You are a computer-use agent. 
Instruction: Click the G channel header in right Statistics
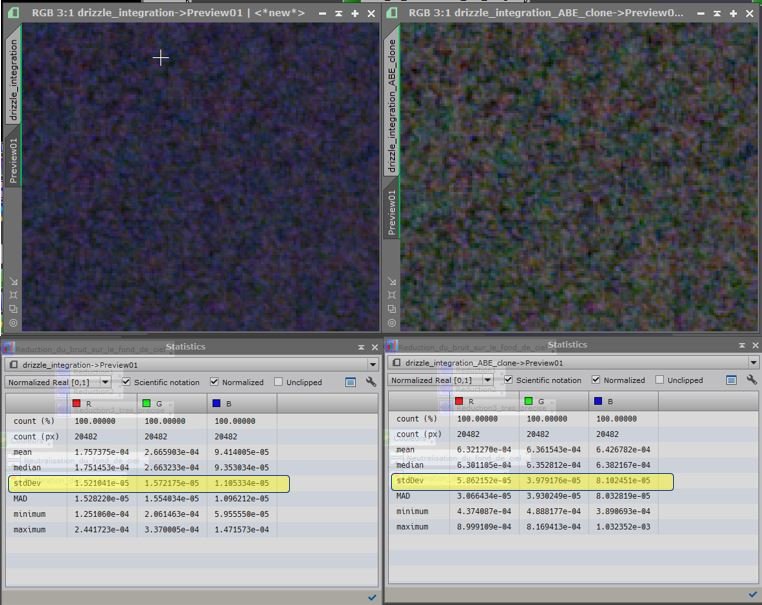point(554,401)
